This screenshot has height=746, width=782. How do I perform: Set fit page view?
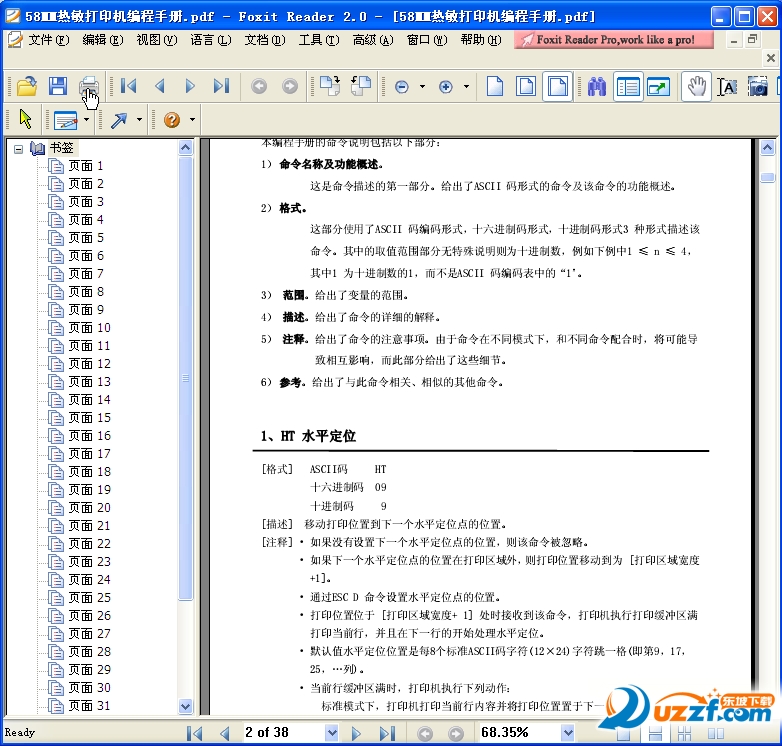[526, 86]
